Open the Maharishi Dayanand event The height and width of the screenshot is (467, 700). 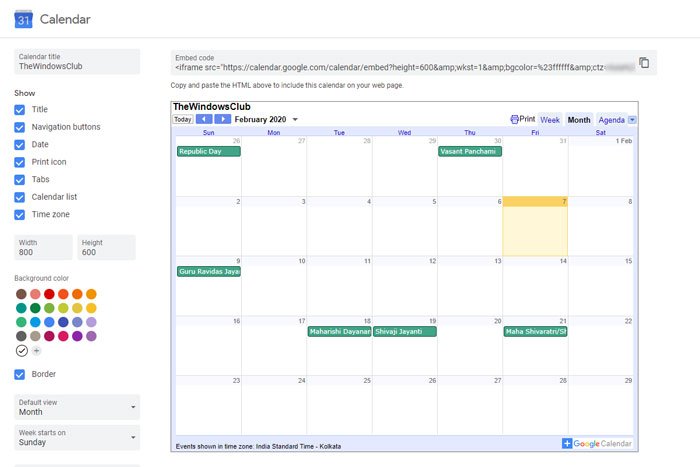pyautogui.click(x=339, y=331)
